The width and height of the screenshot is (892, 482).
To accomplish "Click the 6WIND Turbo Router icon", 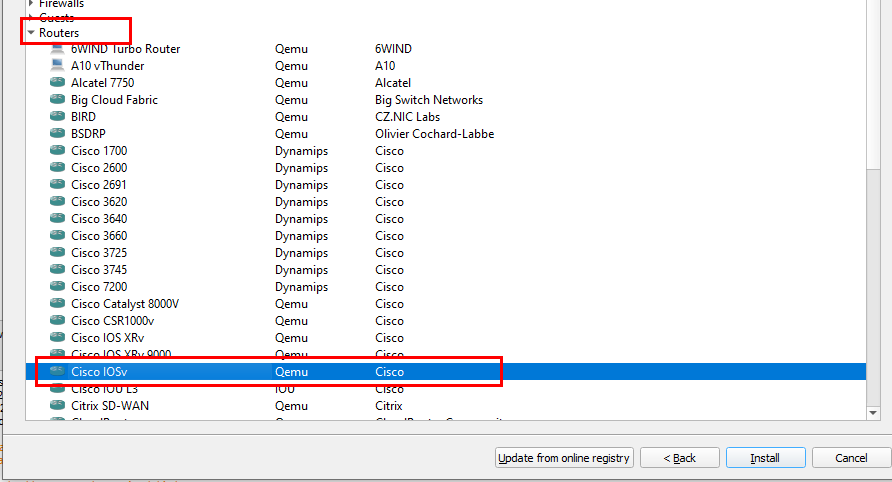I will point(57,49).
